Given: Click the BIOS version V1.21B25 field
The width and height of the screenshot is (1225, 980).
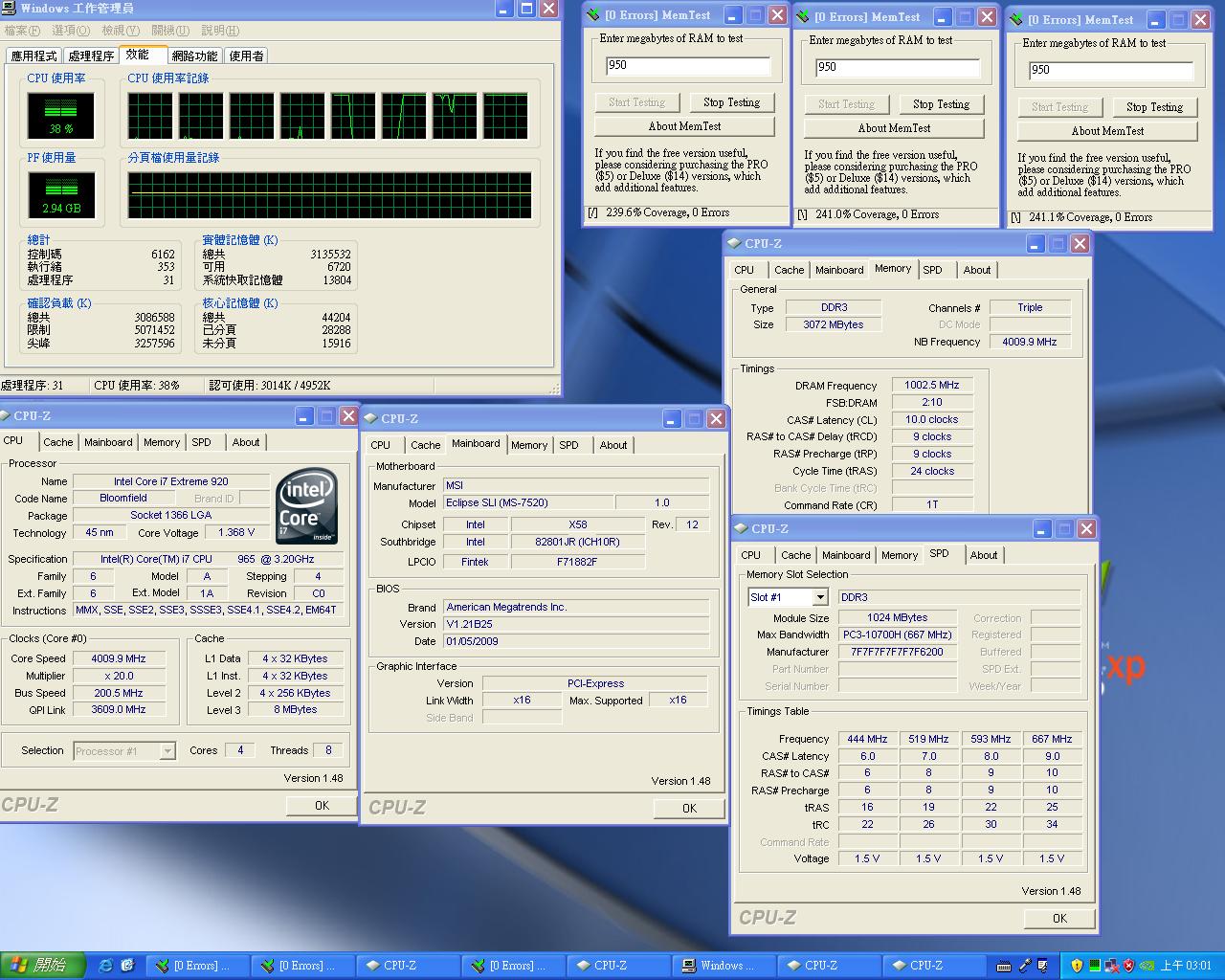Looking at the screenshot, I should (576, 624).
